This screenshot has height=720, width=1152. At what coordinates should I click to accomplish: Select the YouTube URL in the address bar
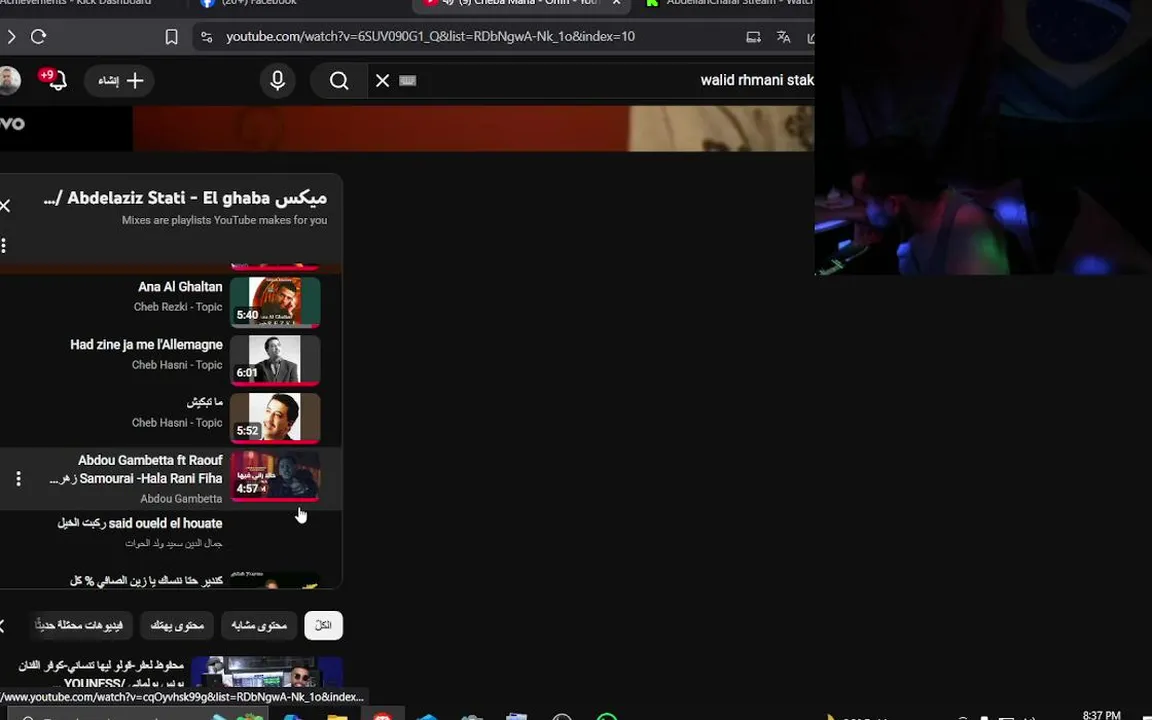430,37
